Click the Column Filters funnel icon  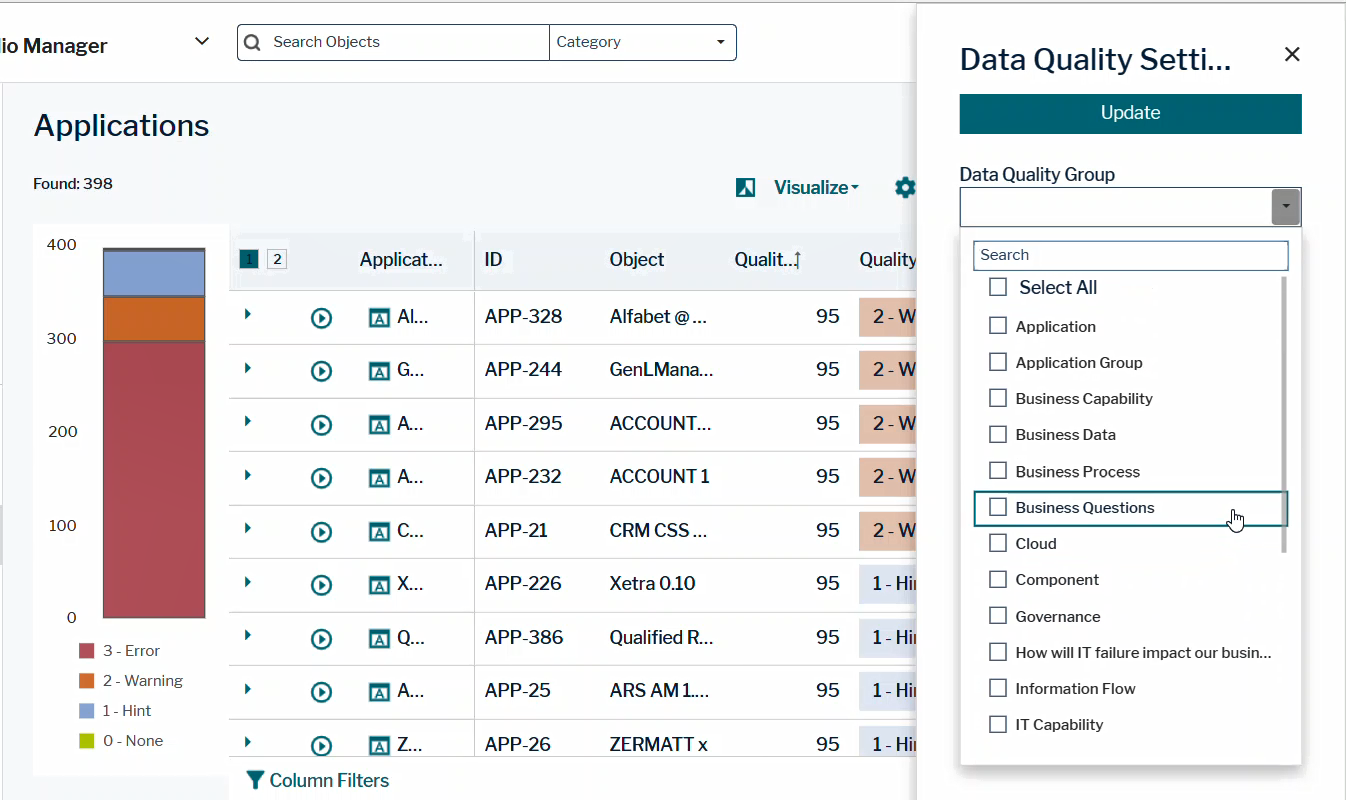coord(254,780)
